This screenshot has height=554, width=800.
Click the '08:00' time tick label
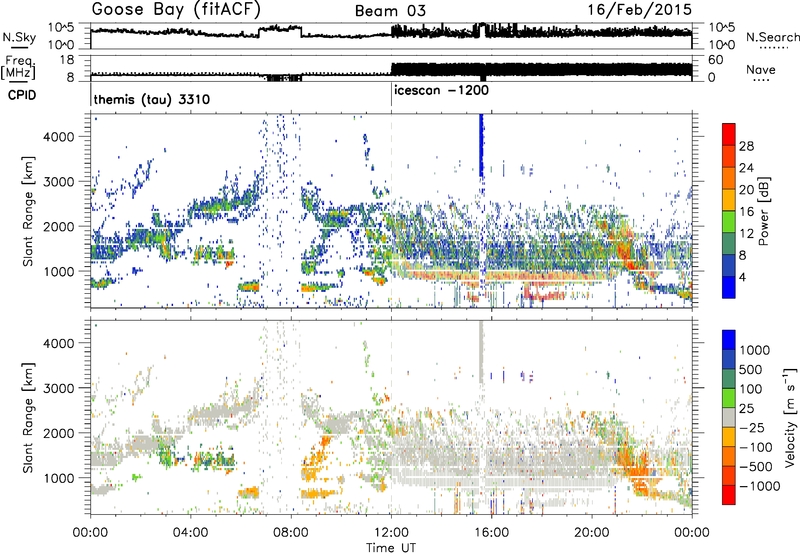coord(290,533)
